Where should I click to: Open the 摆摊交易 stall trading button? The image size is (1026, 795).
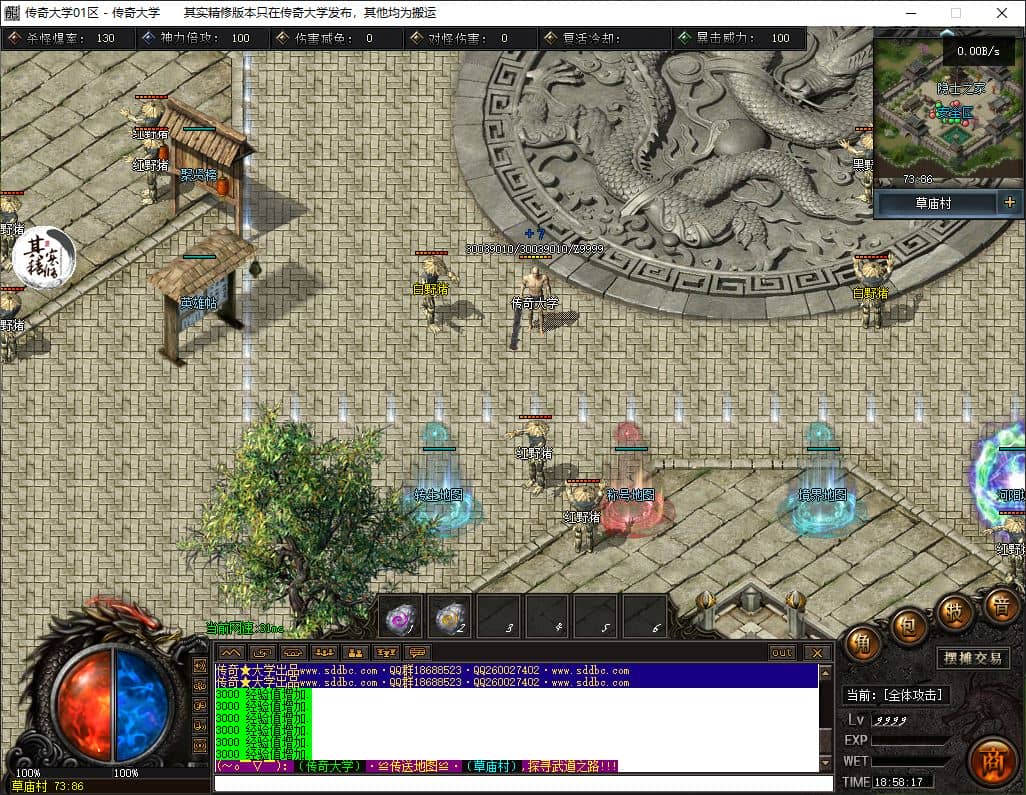click(x=972, y=658)
